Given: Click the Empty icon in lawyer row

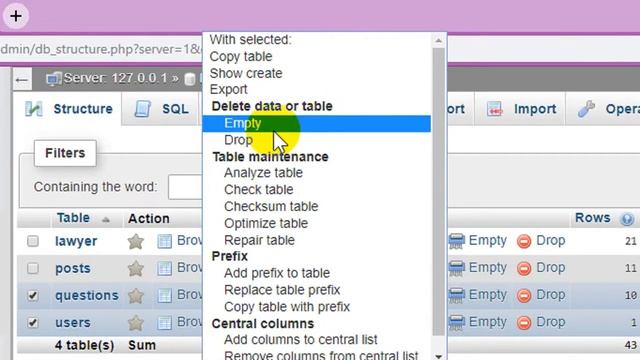Looking at the screenshot, I should 457,241.
